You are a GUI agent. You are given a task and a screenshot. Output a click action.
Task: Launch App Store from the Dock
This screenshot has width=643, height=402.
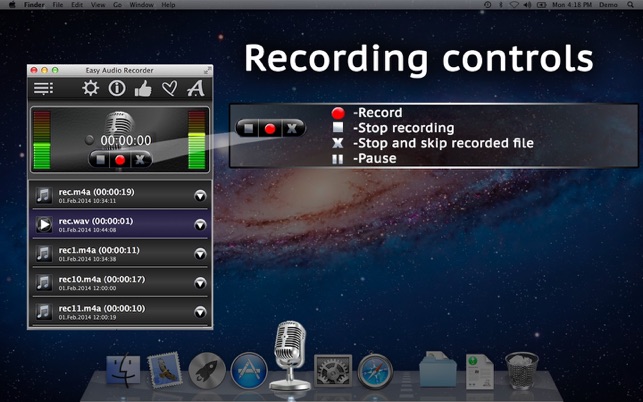[249, 370]
